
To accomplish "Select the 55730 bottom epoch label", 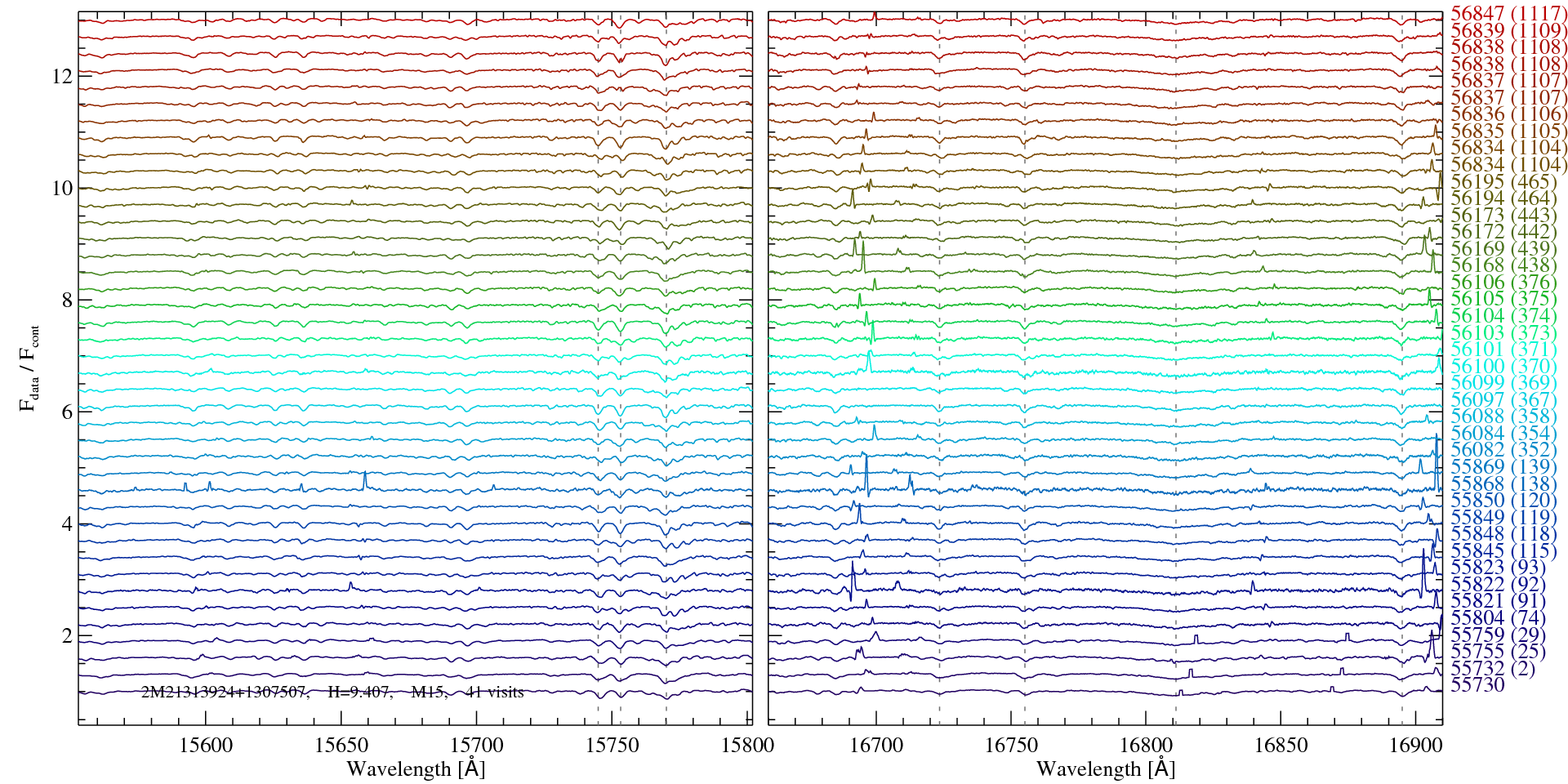I will 1477,685.
